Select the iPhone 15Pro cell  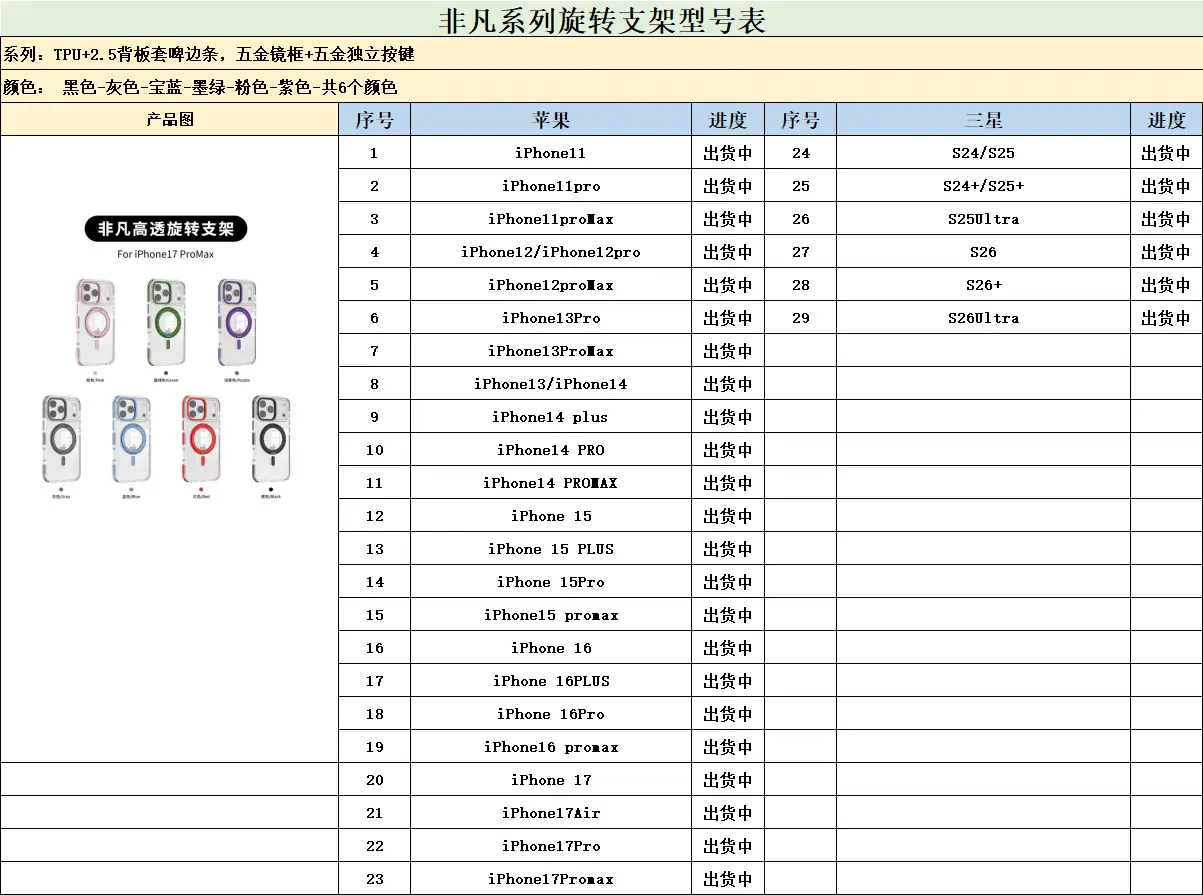coord(551,582)
